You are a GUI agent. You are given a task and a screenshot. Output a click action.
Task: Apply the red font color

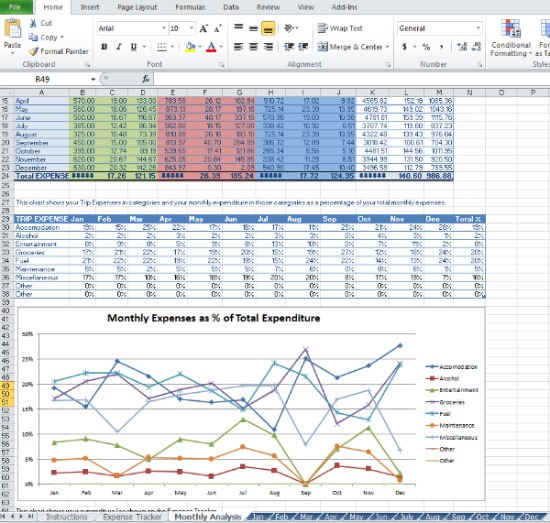(211, 47)
